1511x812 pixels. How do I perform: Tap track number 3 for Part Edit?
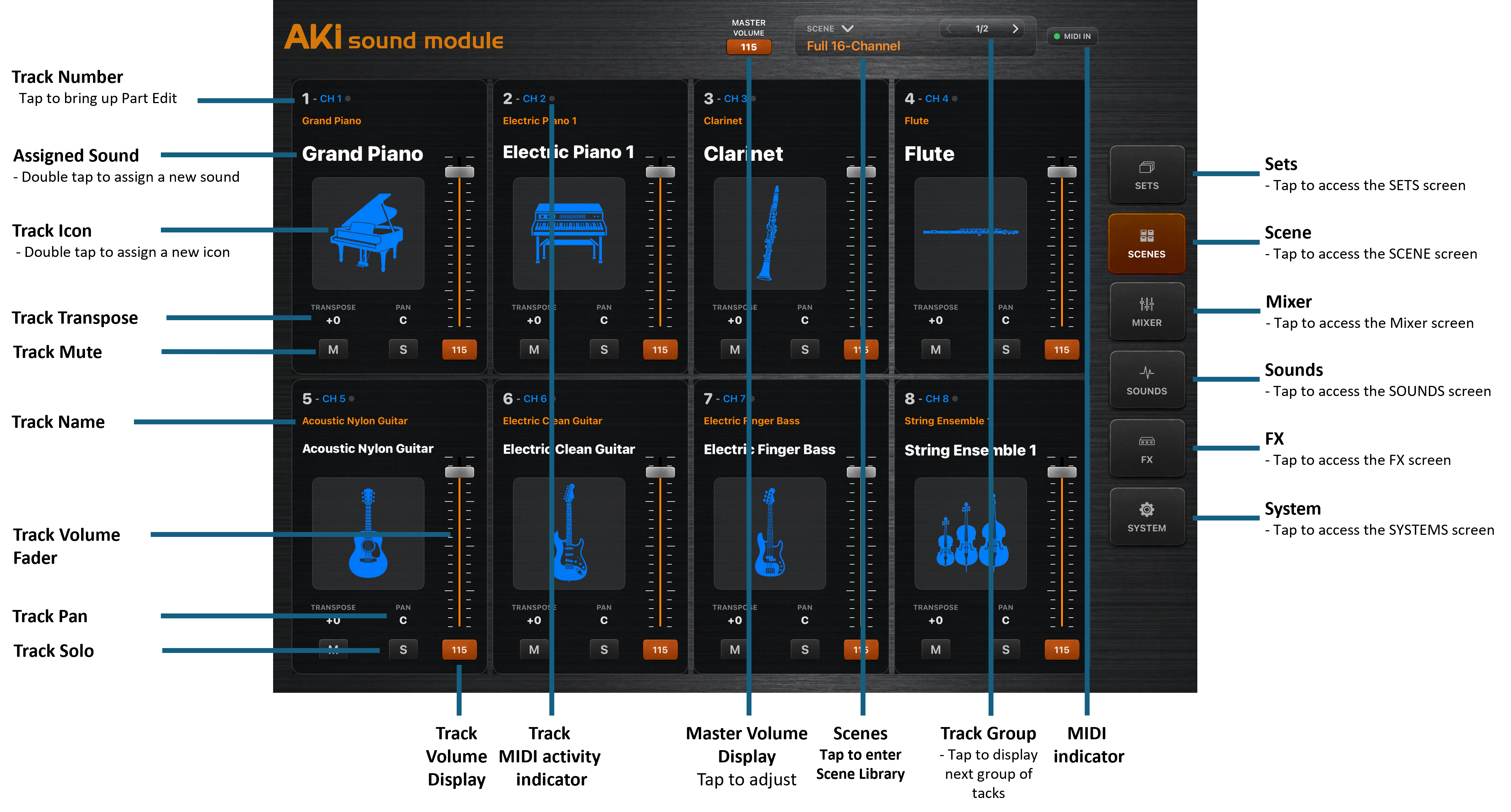708,99
